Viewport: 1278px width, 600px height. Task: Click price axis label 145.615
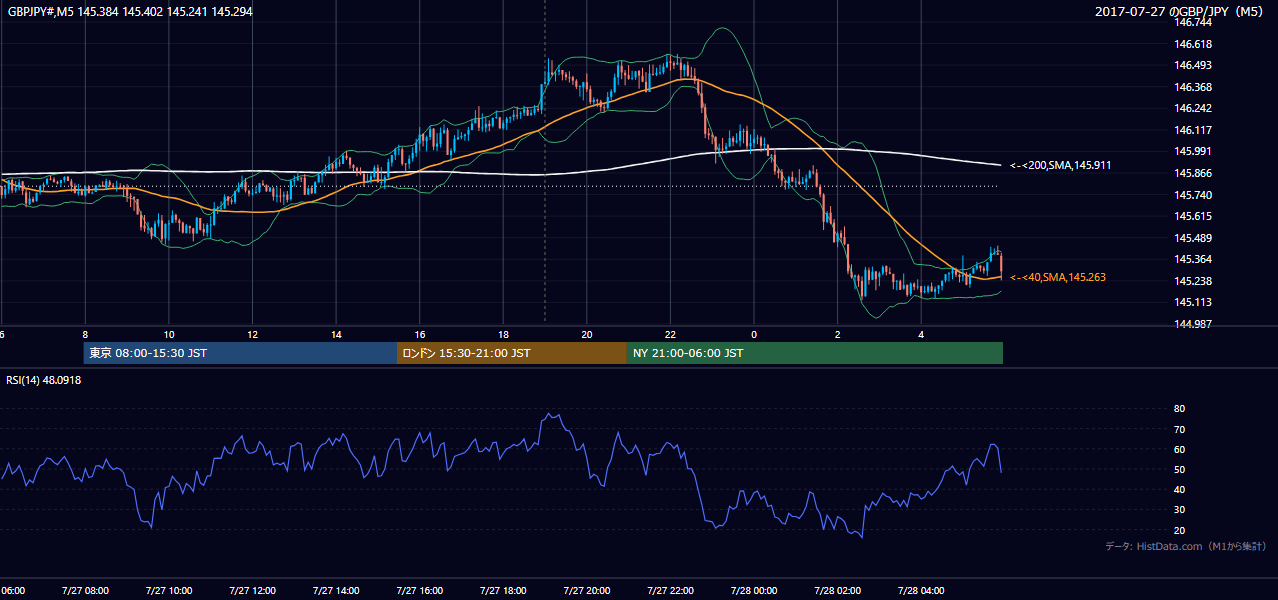(1192, 216)
